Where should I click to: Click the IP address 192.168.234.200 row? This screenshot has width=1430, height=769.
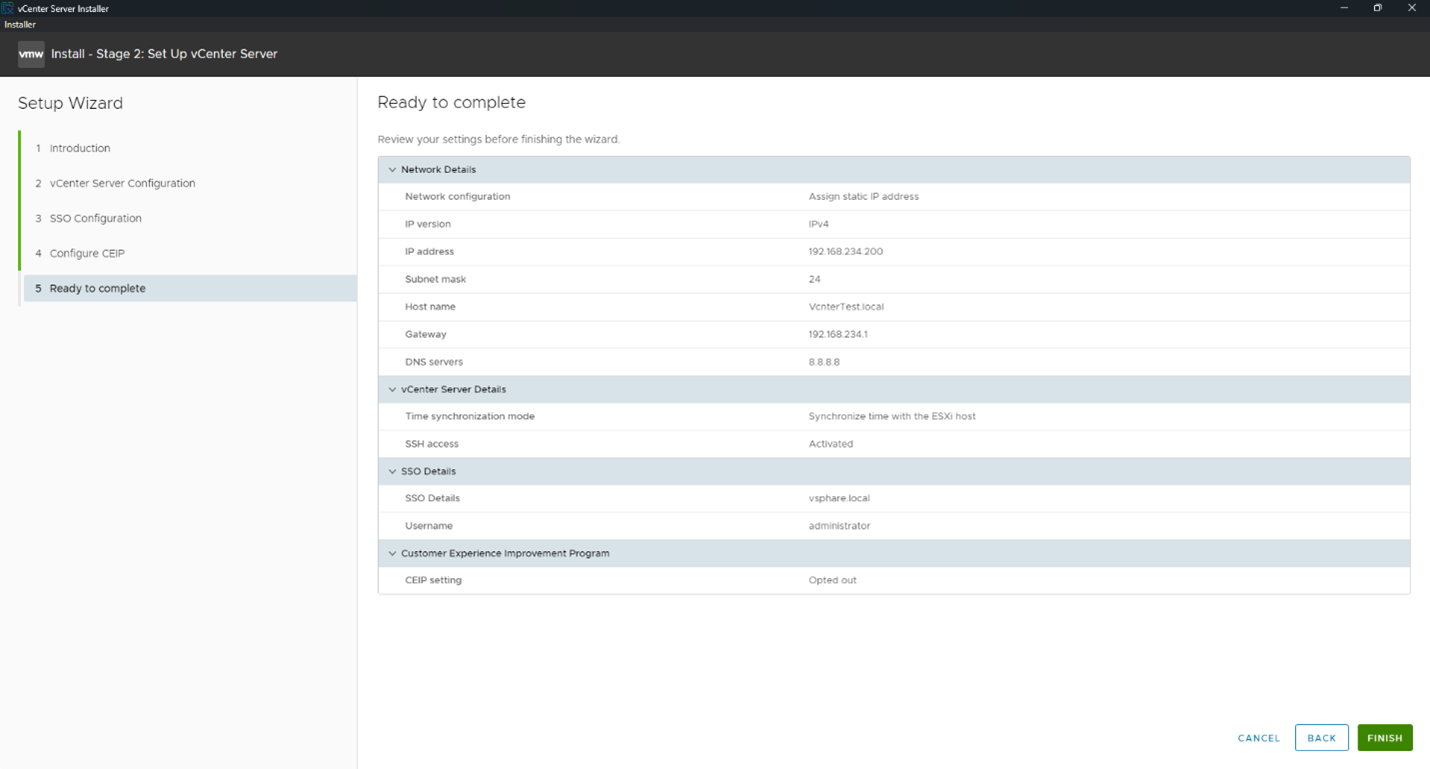point(847,251)
